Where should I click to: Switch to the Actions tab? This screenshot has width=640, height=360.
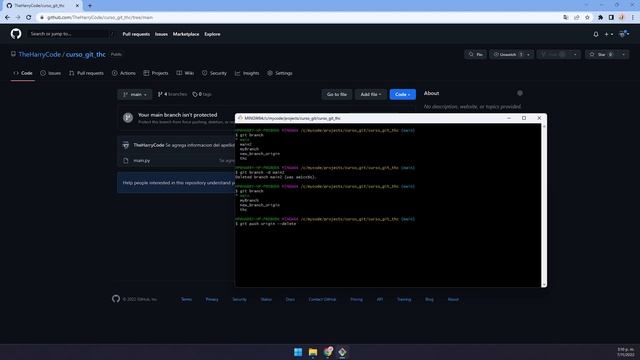124,73
